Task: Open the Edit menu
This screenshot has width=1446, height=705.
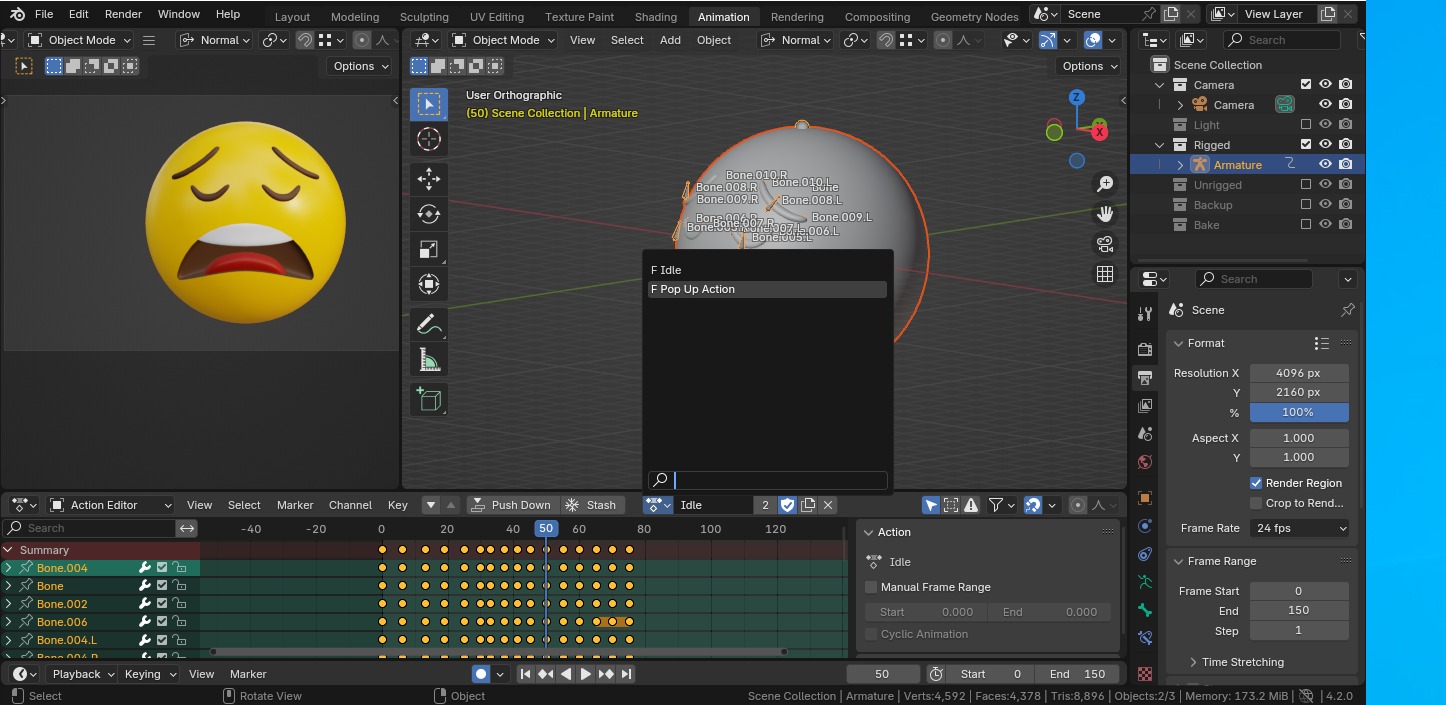Action: tap(79, 14)
